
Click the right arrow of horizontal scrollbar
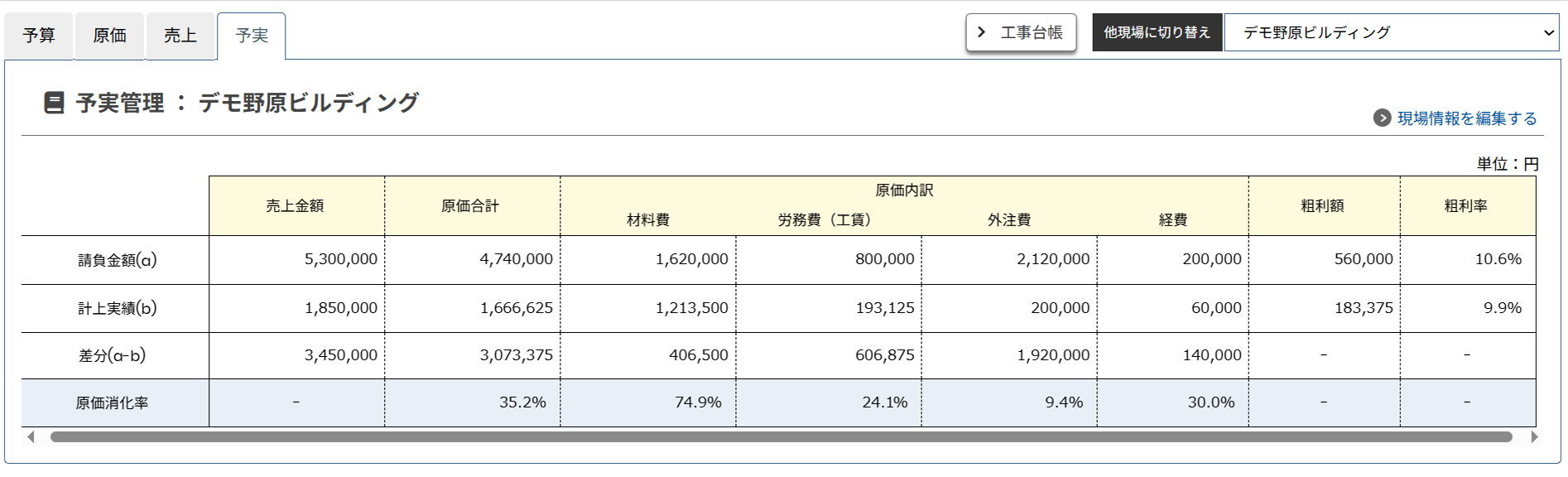(x=1534, y=436)
